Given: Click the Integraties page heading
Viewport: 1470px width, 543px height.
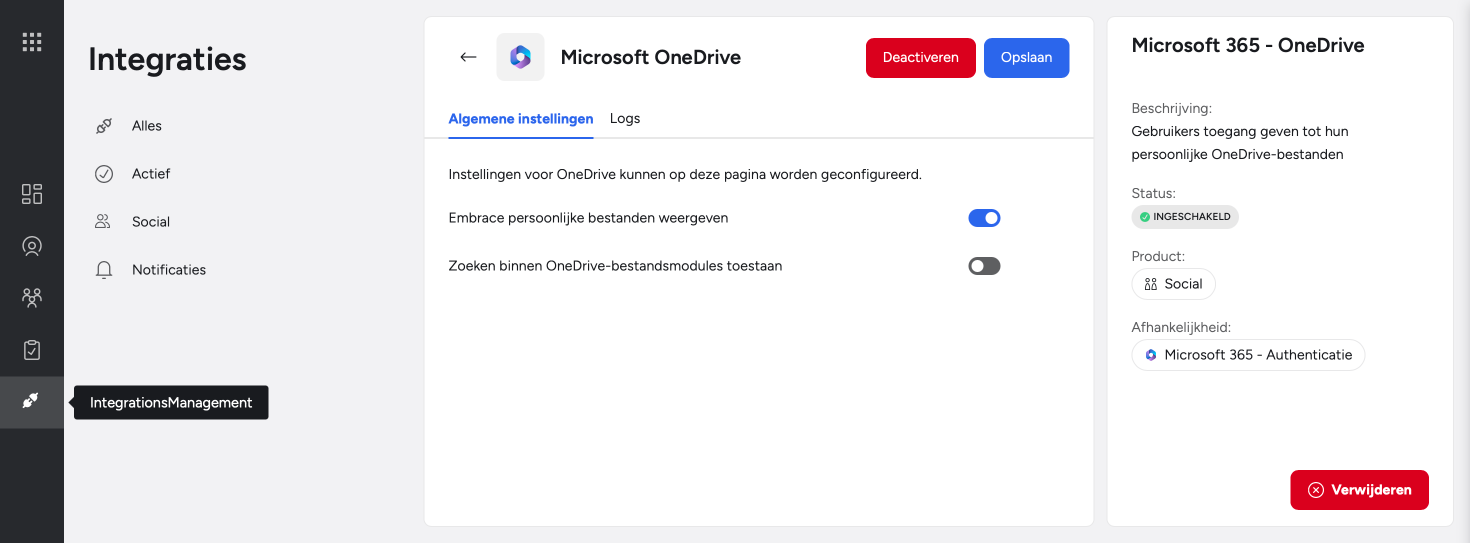Looking at the screenshot, I should click(167, 60).
